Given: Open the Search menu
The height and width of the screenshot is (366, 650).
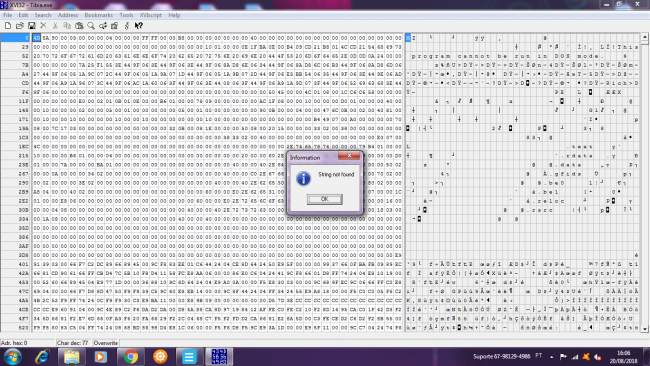Looking at the screenshot, I should 43,15.
